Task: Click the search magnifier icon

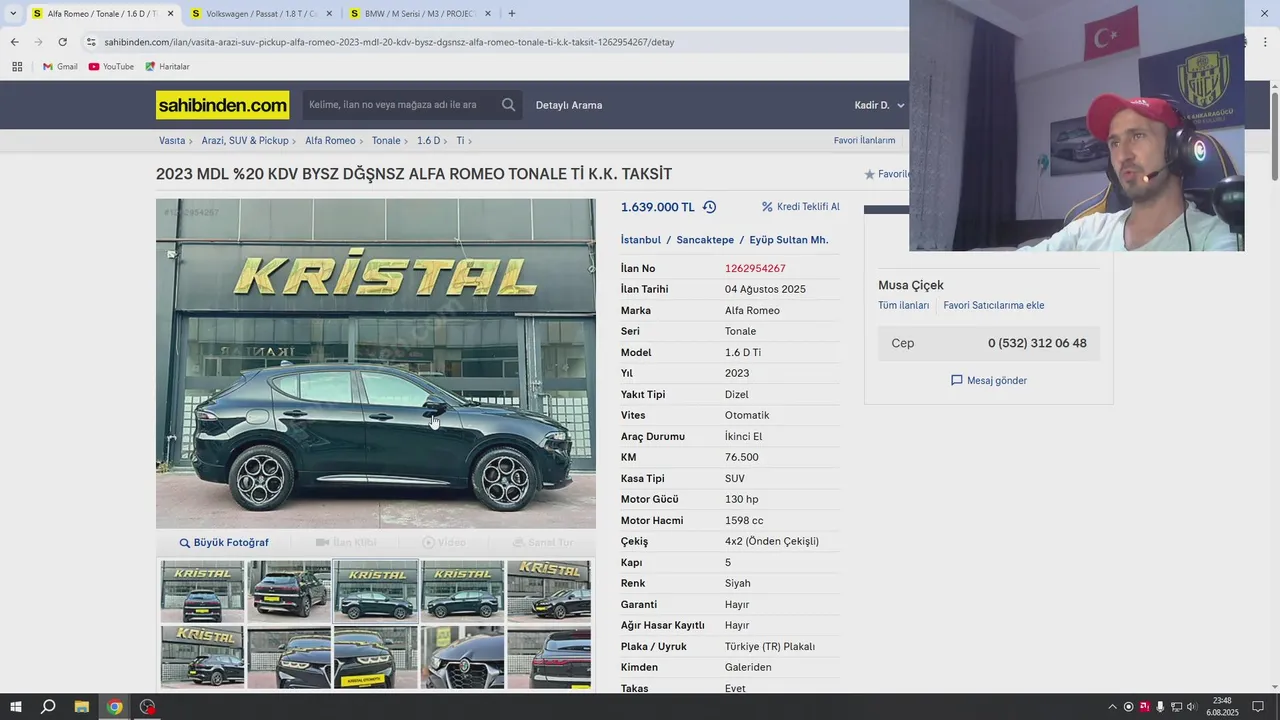Action: pyautogui.click(x=508, y=105)
